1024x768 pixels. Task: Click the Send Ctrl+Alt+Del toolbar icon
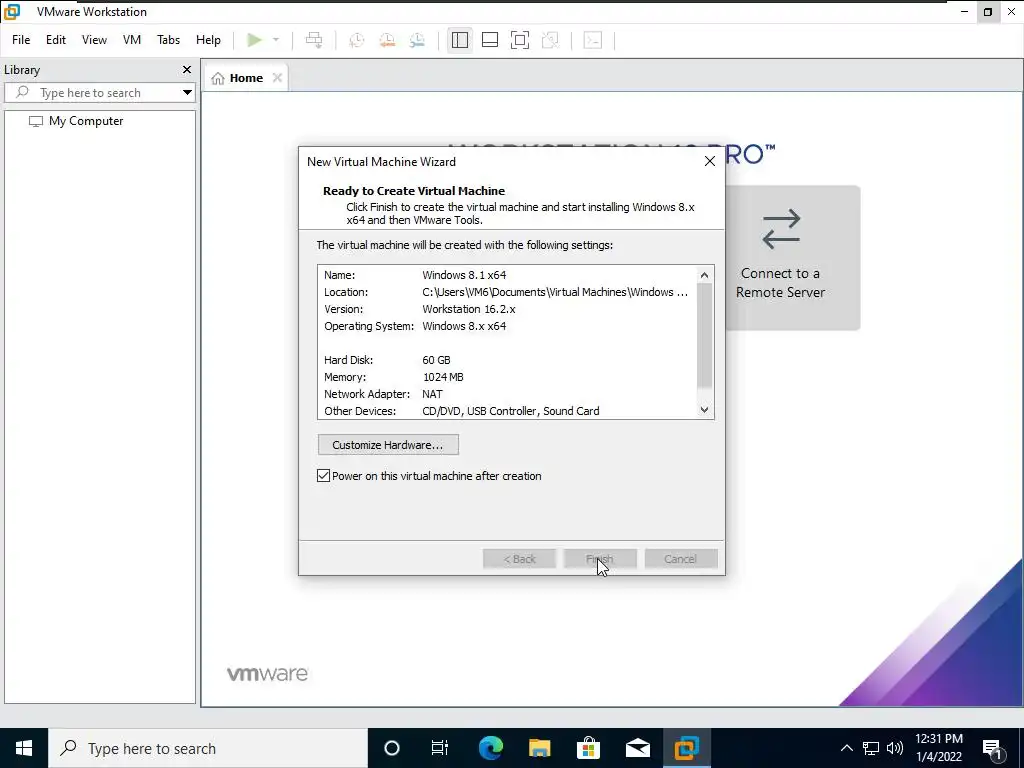coord(314,40)
